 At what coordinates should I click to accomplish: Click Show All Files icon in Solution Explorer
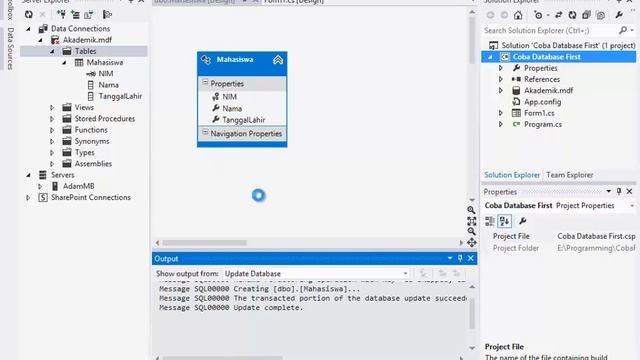pos(600,15)
